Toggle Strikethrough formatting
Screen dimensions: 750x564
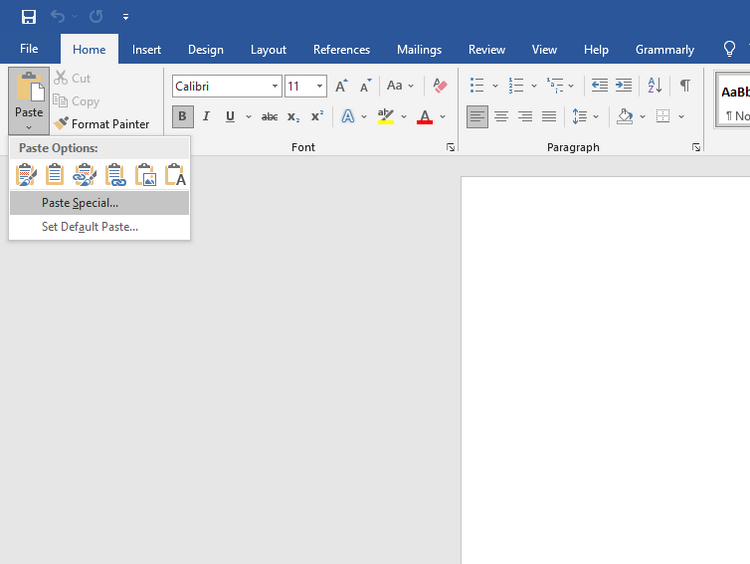pos(269,116)
